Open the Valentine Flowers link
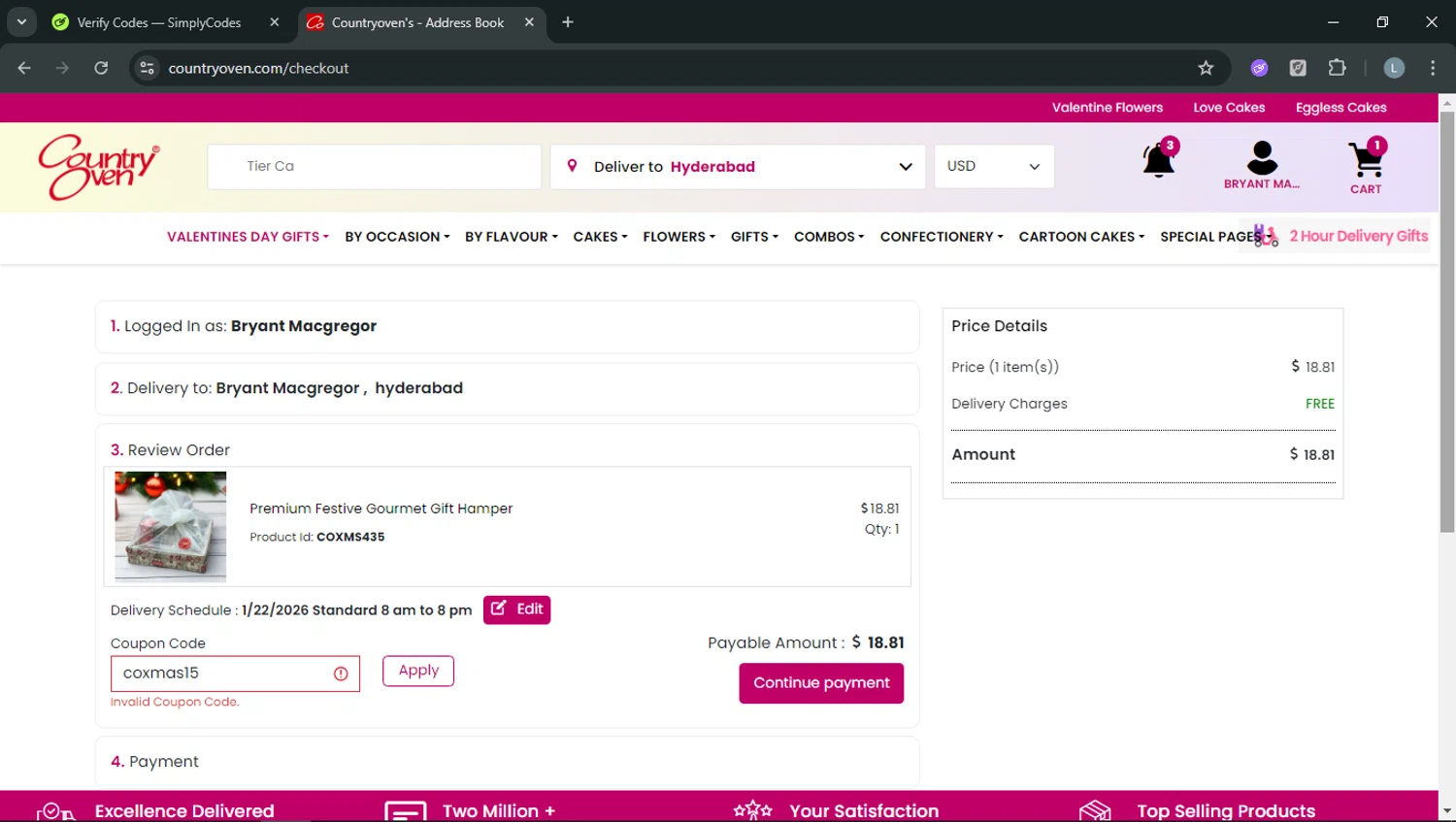This screenshot has width=1456, height=822. (x=1108, y=108)
